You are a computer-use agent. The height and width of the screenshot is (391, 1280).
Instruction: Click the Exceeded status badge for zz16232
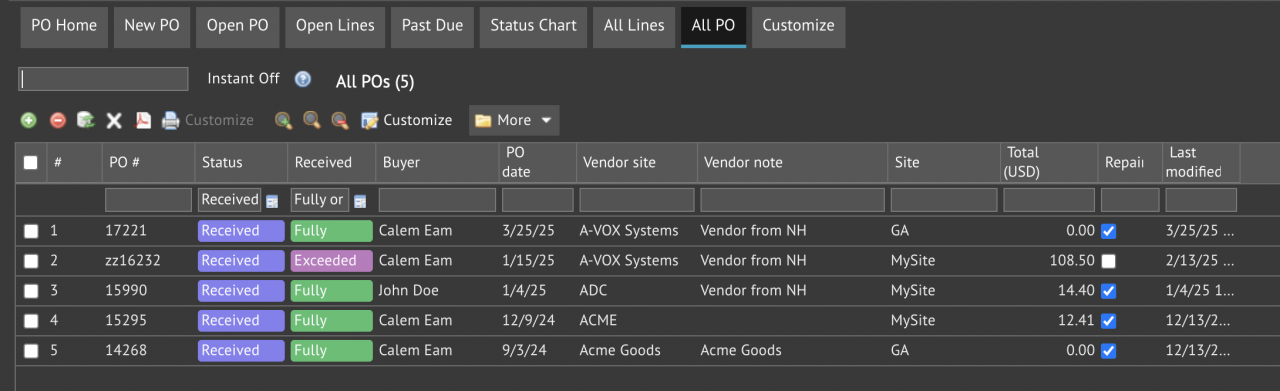coord(331,261)
